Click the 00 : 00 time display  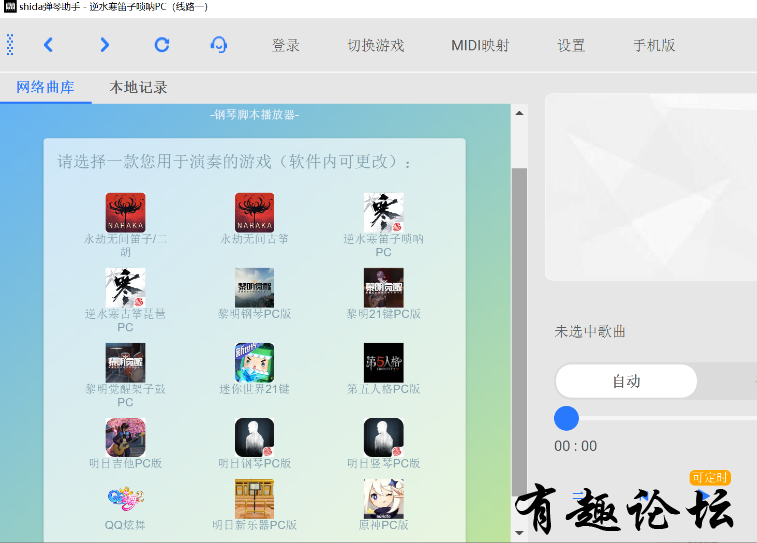tap(575, 446)
